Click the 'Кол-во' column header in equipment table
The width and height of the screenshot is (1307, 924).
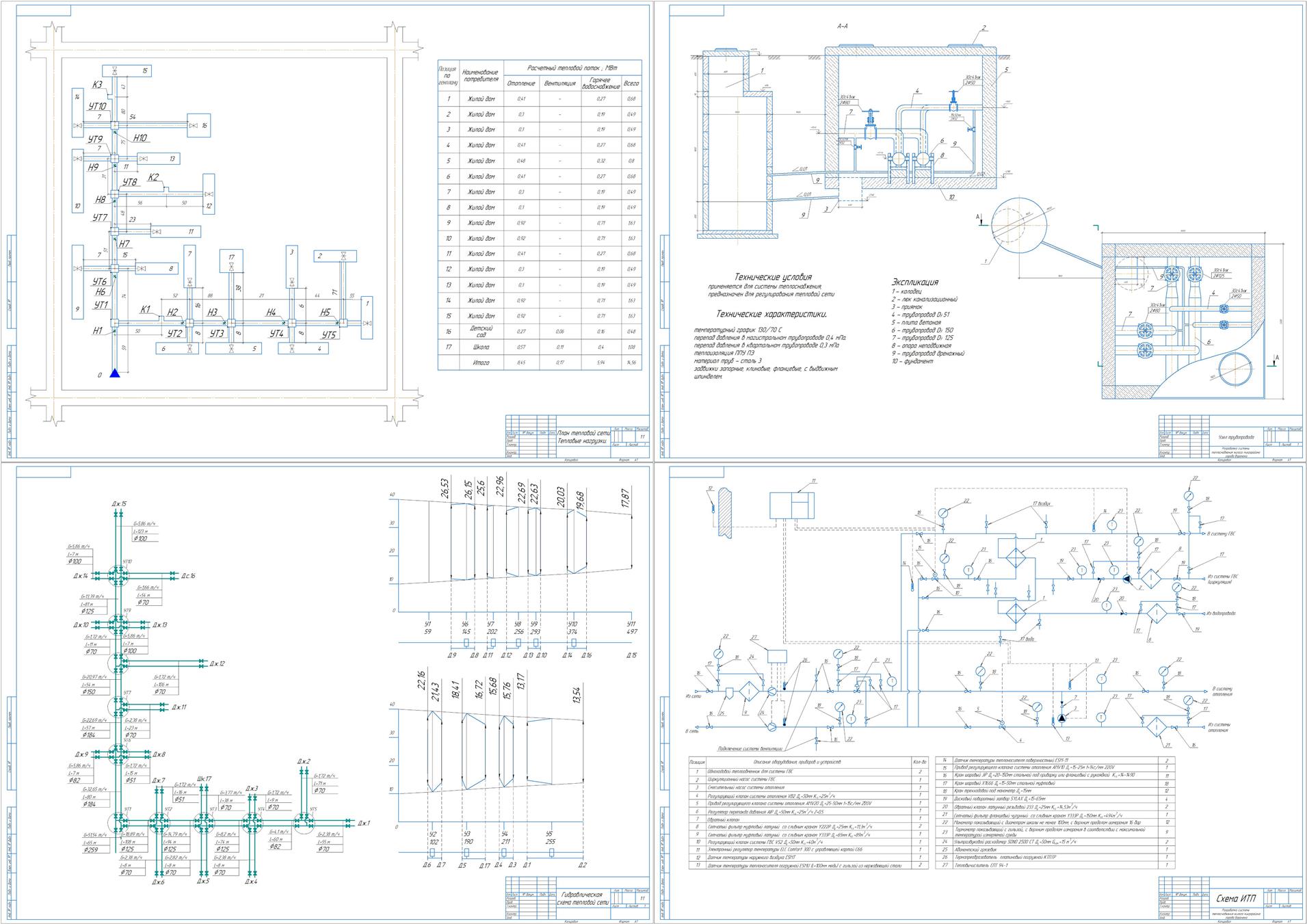[920, 761]
